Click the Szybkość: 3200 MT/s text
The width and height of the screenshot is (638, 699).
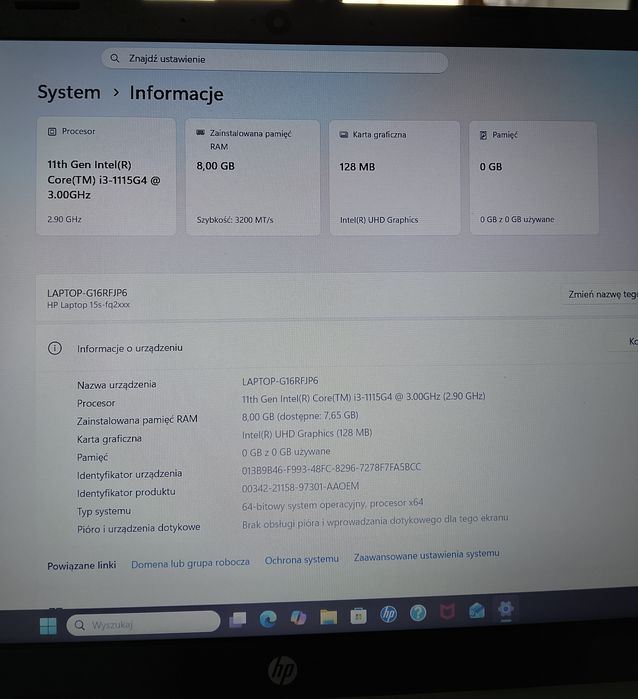click(x=235, y=220)
